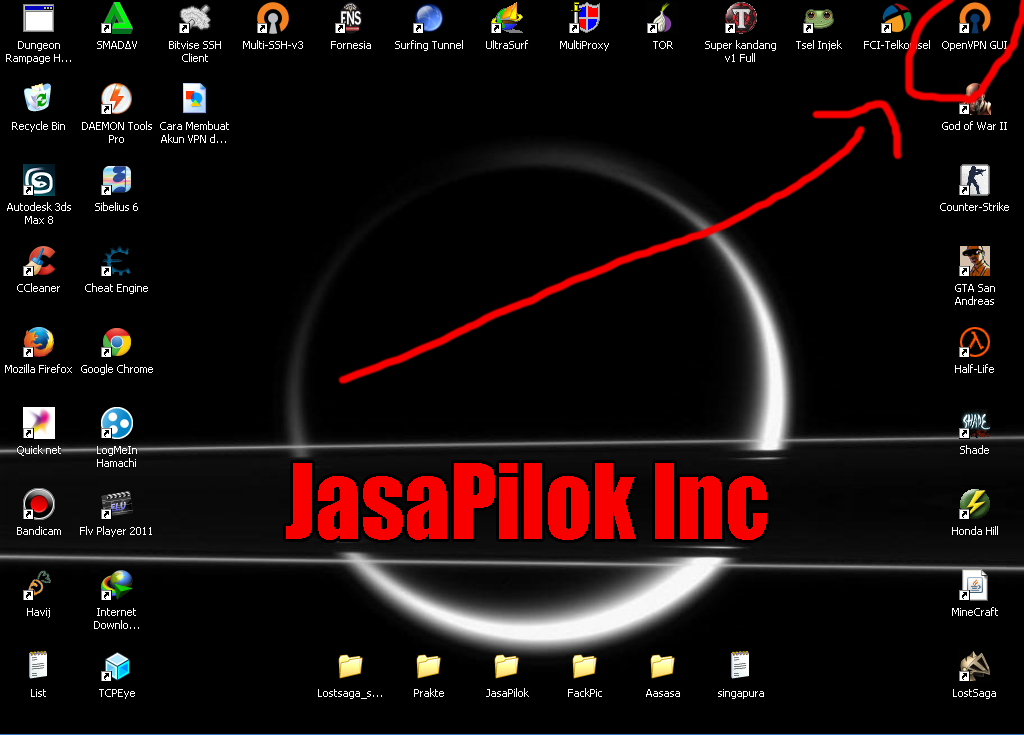Image resolution: width=1024 pixels, height=735 pixels.
Task: Select the Havij icon
Action: click(x=39, y=585)
